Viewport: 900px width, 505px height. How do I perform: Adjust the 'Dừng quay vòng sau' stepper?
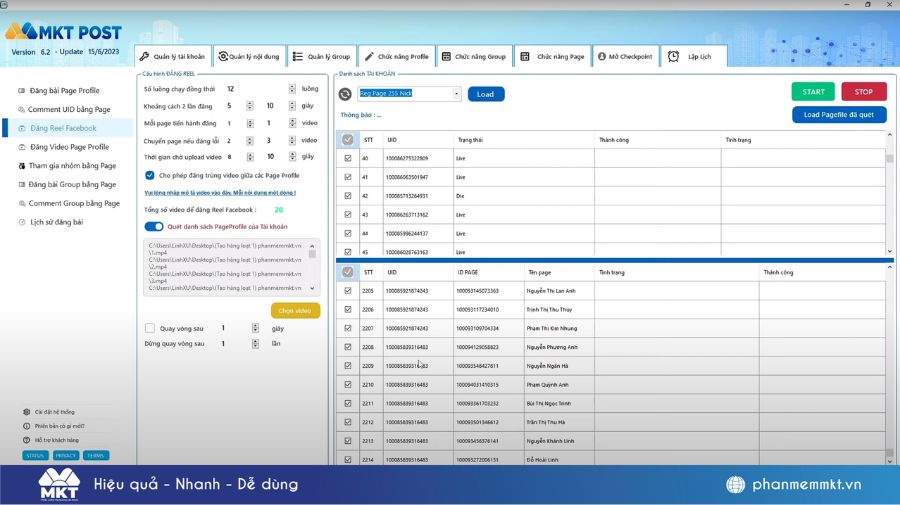(252, 344)
